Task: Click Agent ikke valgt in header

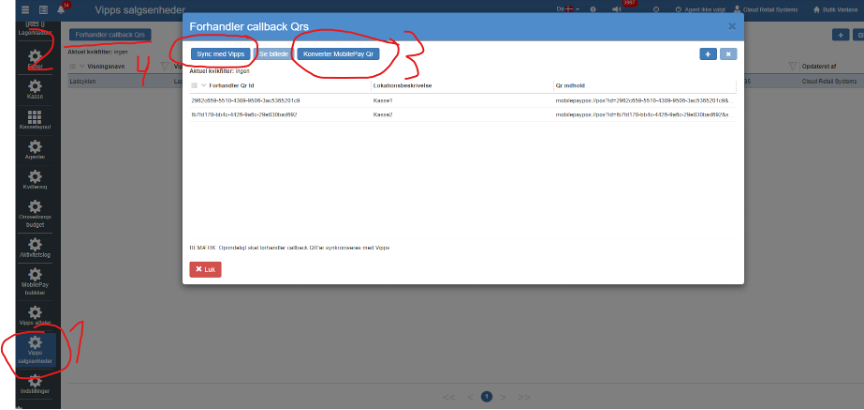Action: pos(699,10)
